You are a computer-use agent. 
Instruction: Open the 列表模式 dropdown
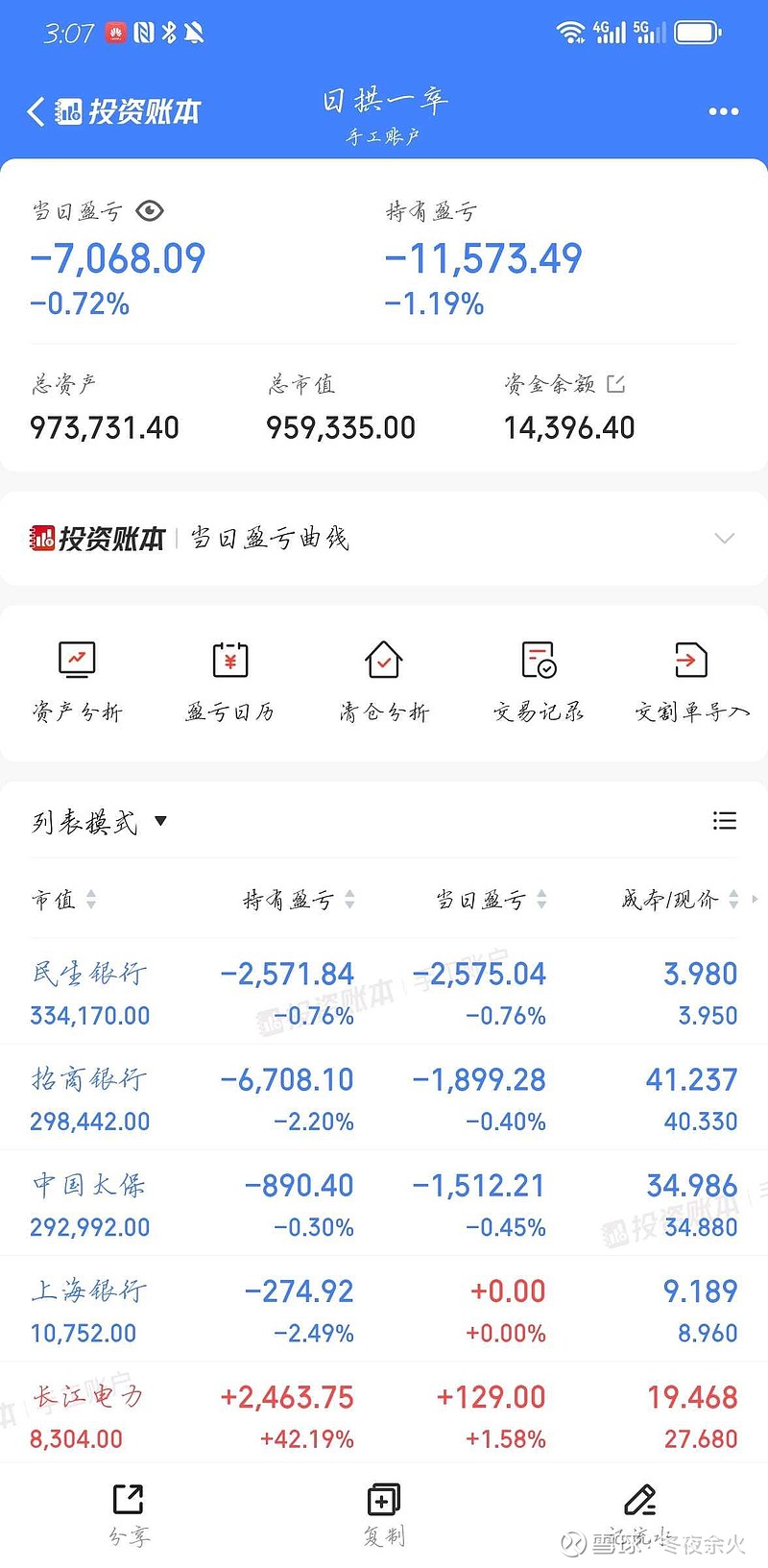100,822
